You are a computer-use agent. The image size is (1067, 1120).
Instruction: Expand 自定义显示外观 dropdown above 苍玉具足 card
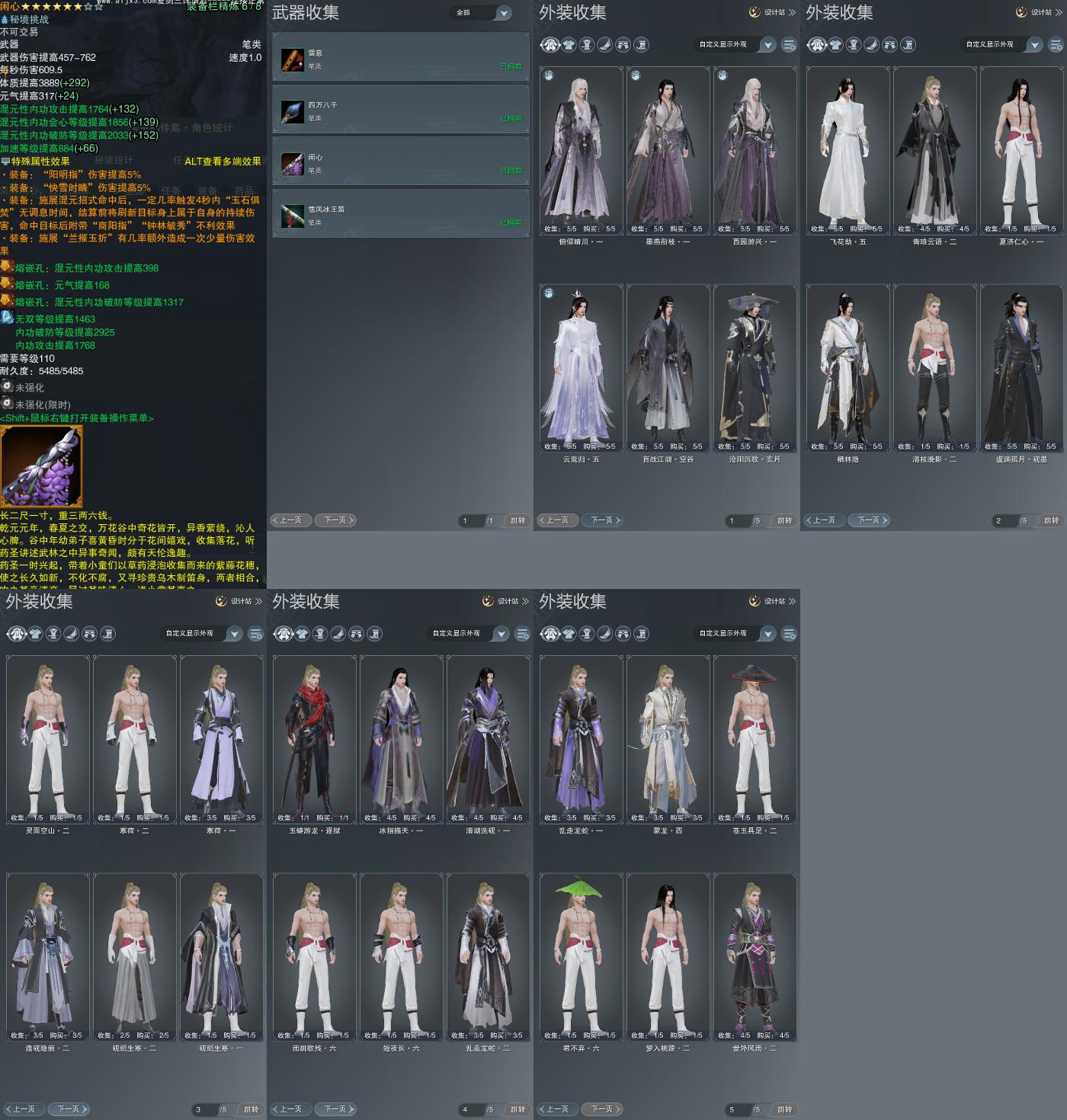[x=735, y=634]
